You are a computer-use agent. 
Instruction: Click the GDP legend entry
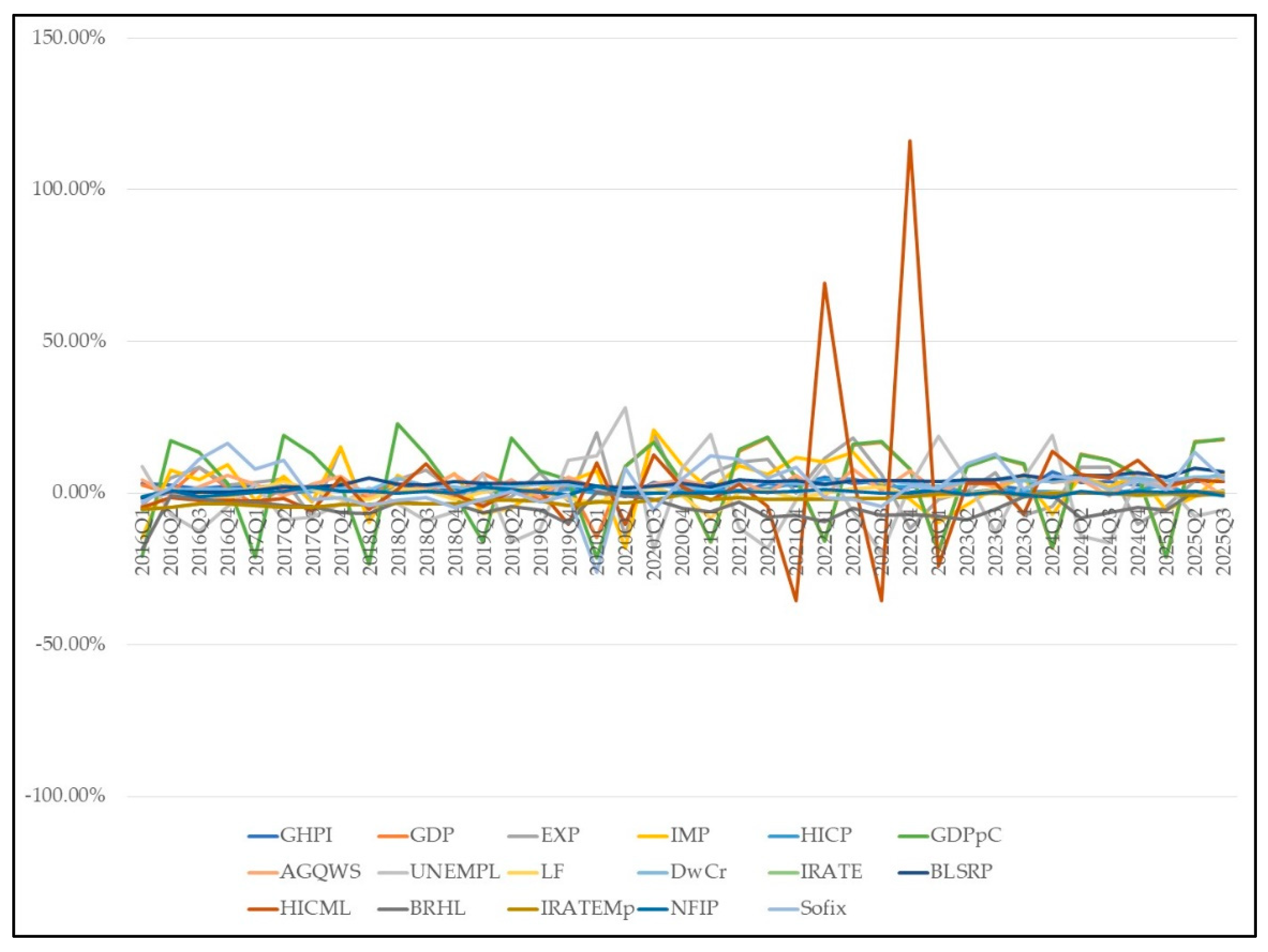point(431,835)
